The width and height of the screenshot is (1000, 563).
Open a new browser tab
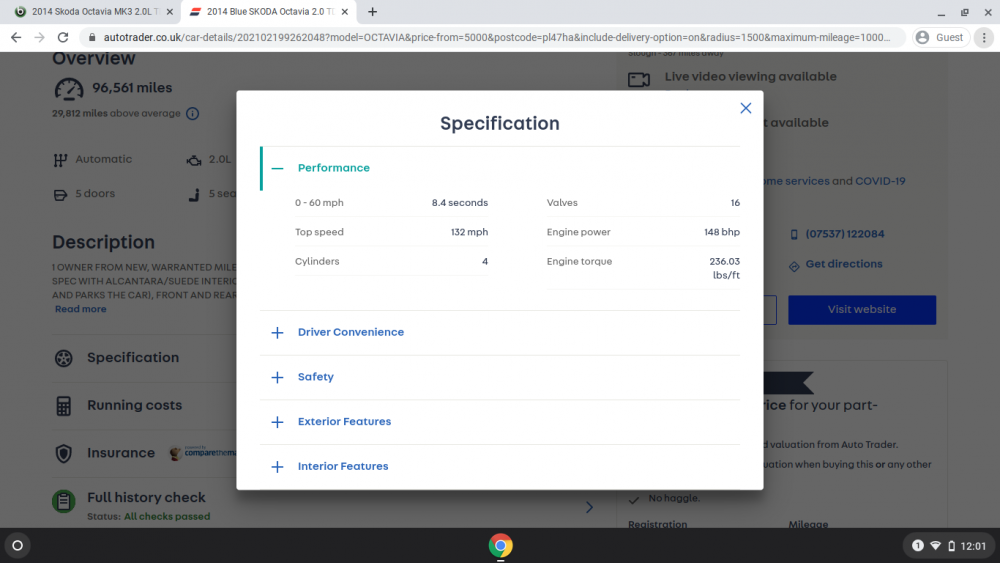(372, 11)
